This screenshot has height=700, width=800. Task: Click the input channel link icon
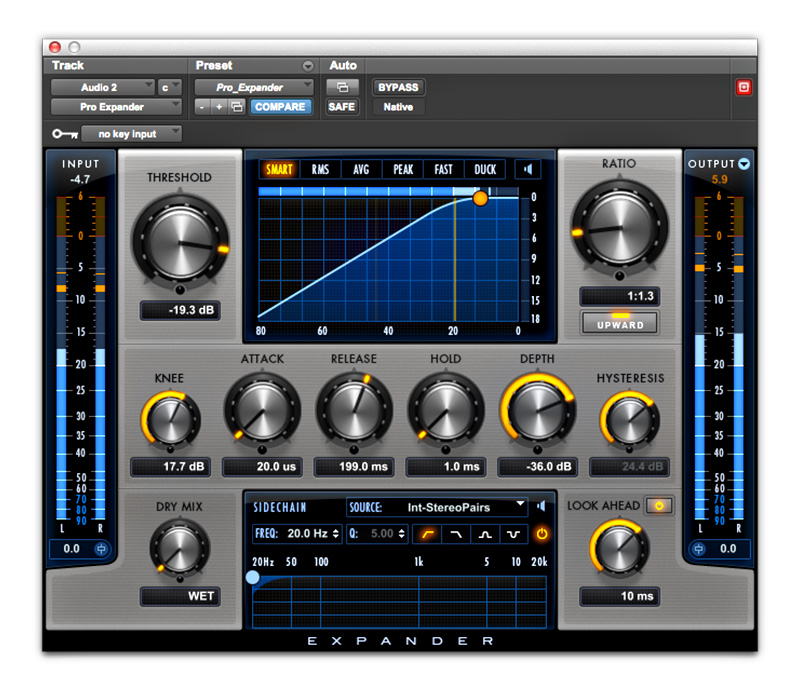(101, 549)
